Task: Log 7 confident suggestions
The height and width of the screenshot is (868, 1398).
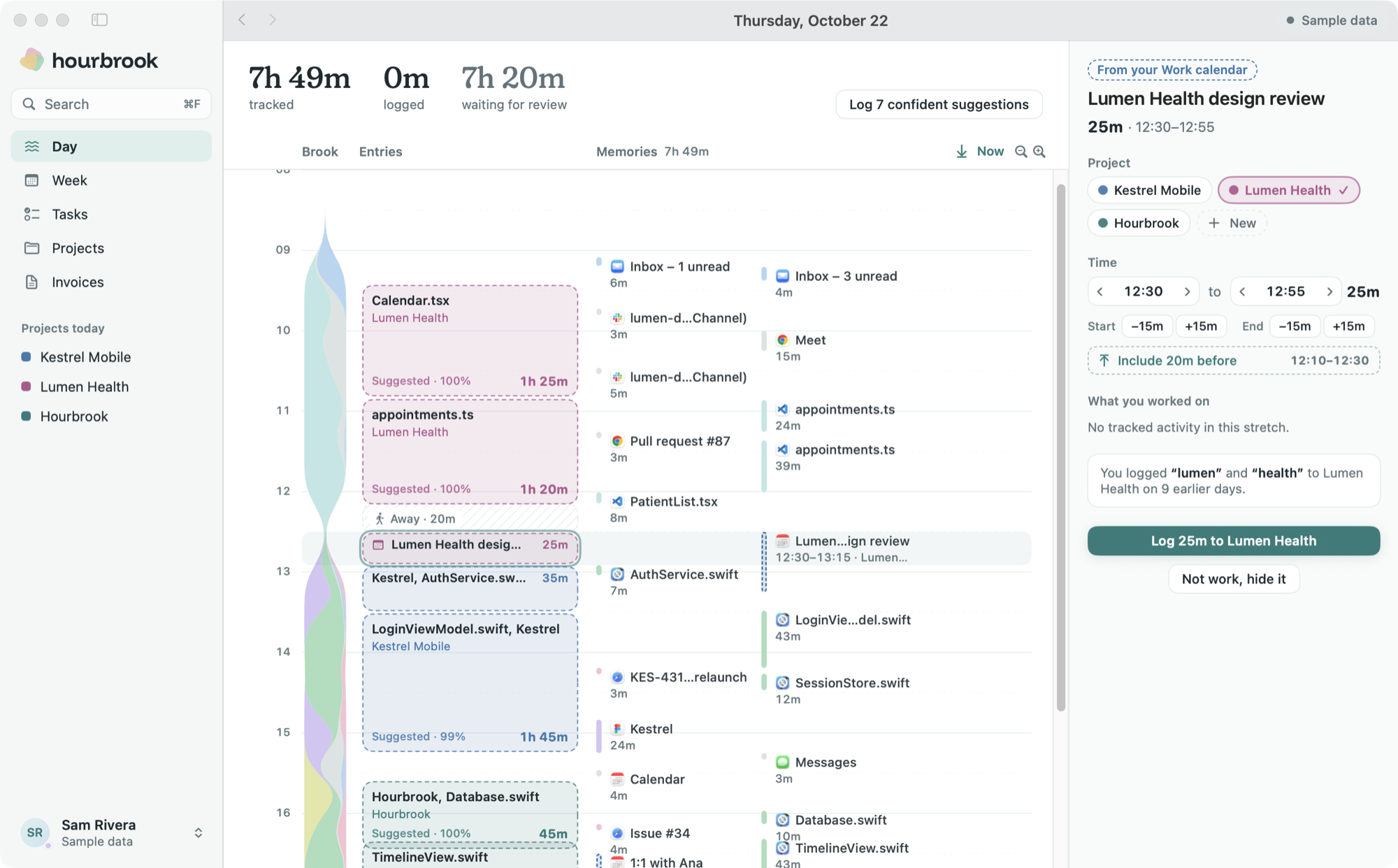Action: coord(939,104)
